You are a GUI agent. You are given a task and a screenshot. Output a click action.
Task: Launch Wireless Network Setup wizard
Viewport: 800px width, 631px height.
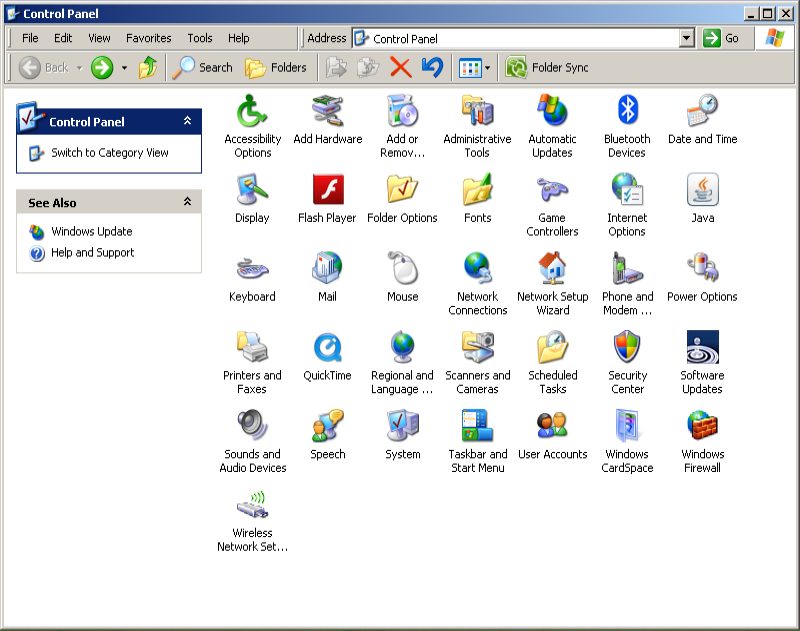[x=253, y=520]
